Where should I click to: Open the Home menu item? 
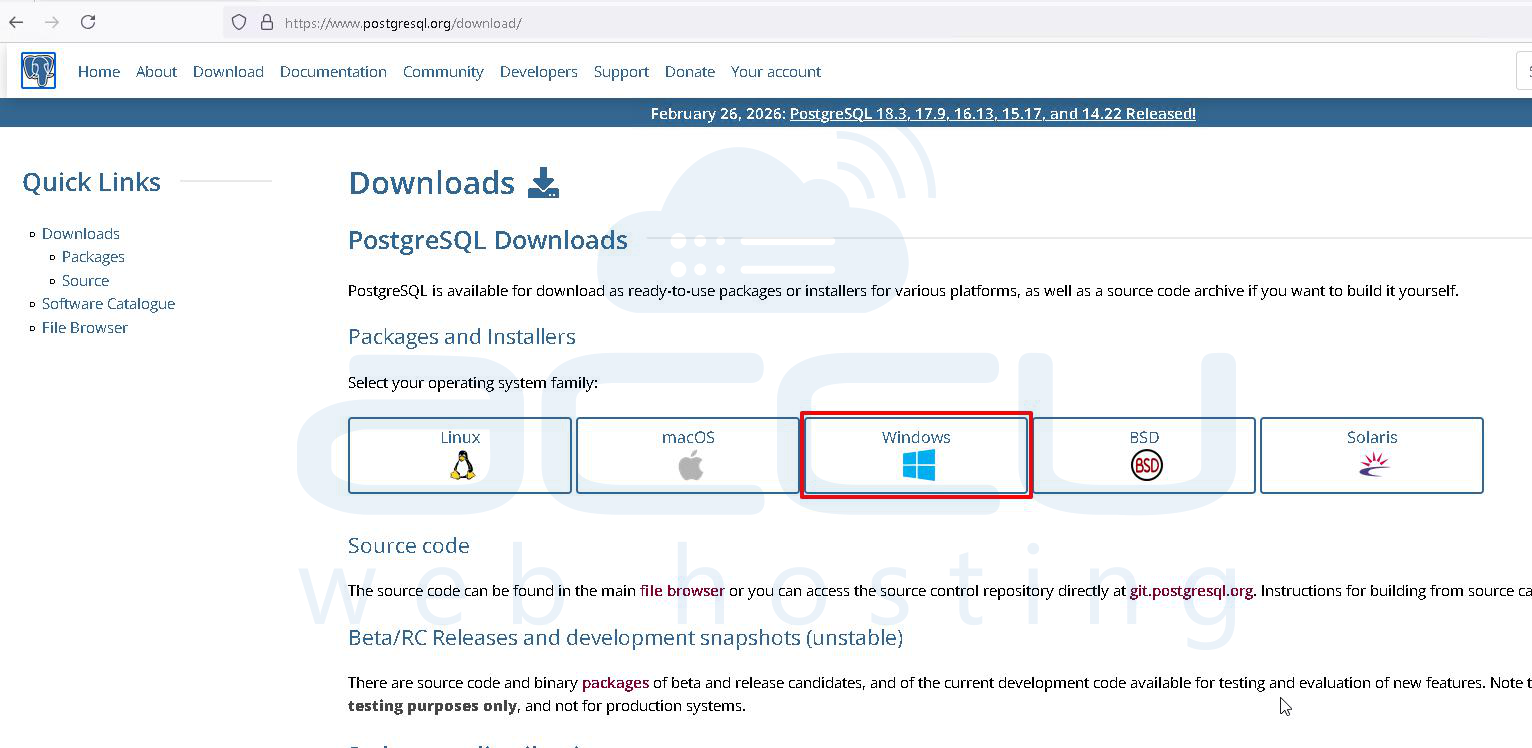coord(99,72)
